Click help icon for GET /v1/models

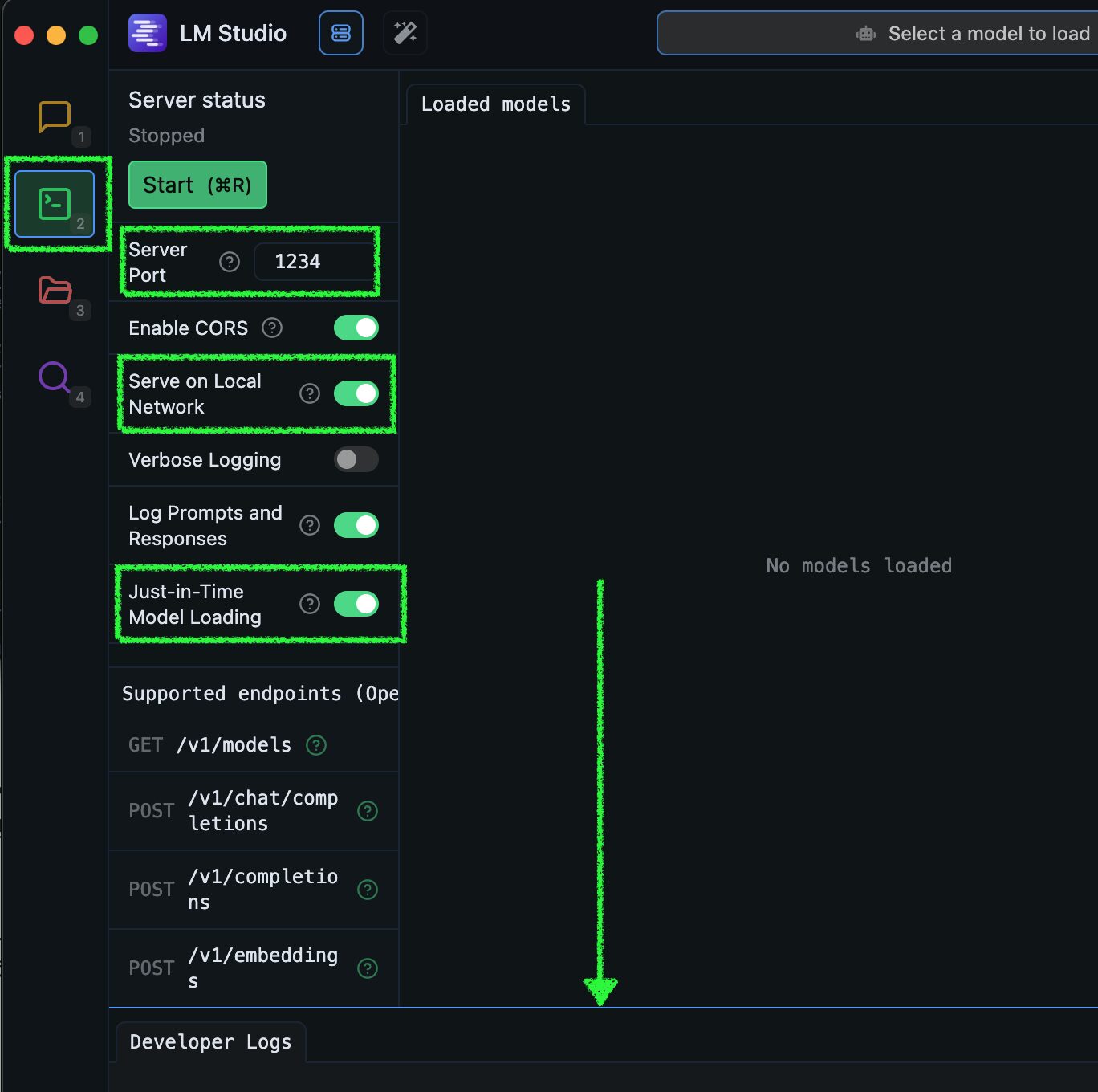tap(316, 745)
